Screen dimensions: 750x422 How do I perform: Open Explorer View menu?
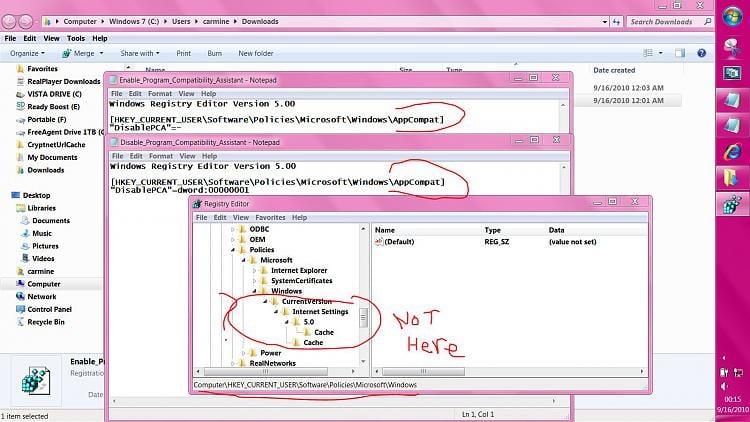(x=51, y=38)
